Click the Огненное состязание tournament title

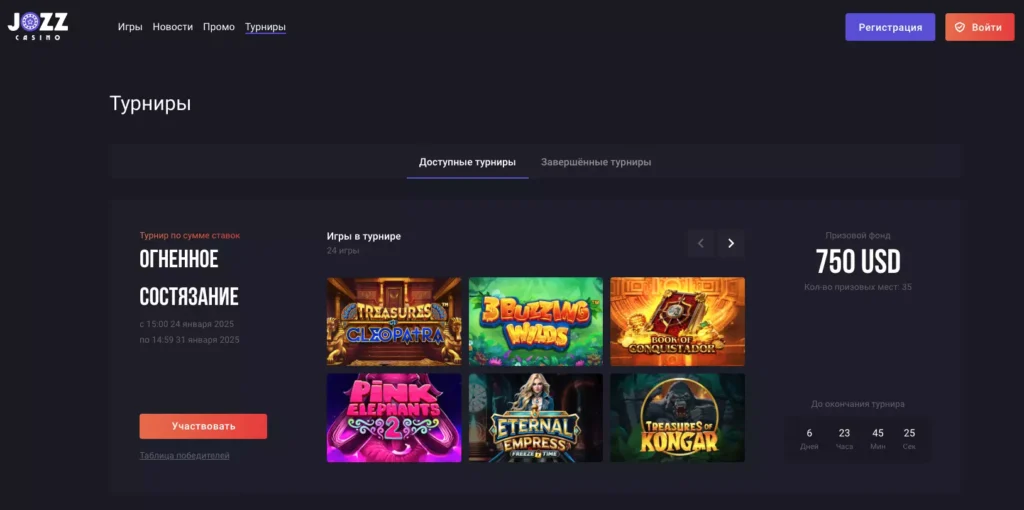[x=189, y=278]
